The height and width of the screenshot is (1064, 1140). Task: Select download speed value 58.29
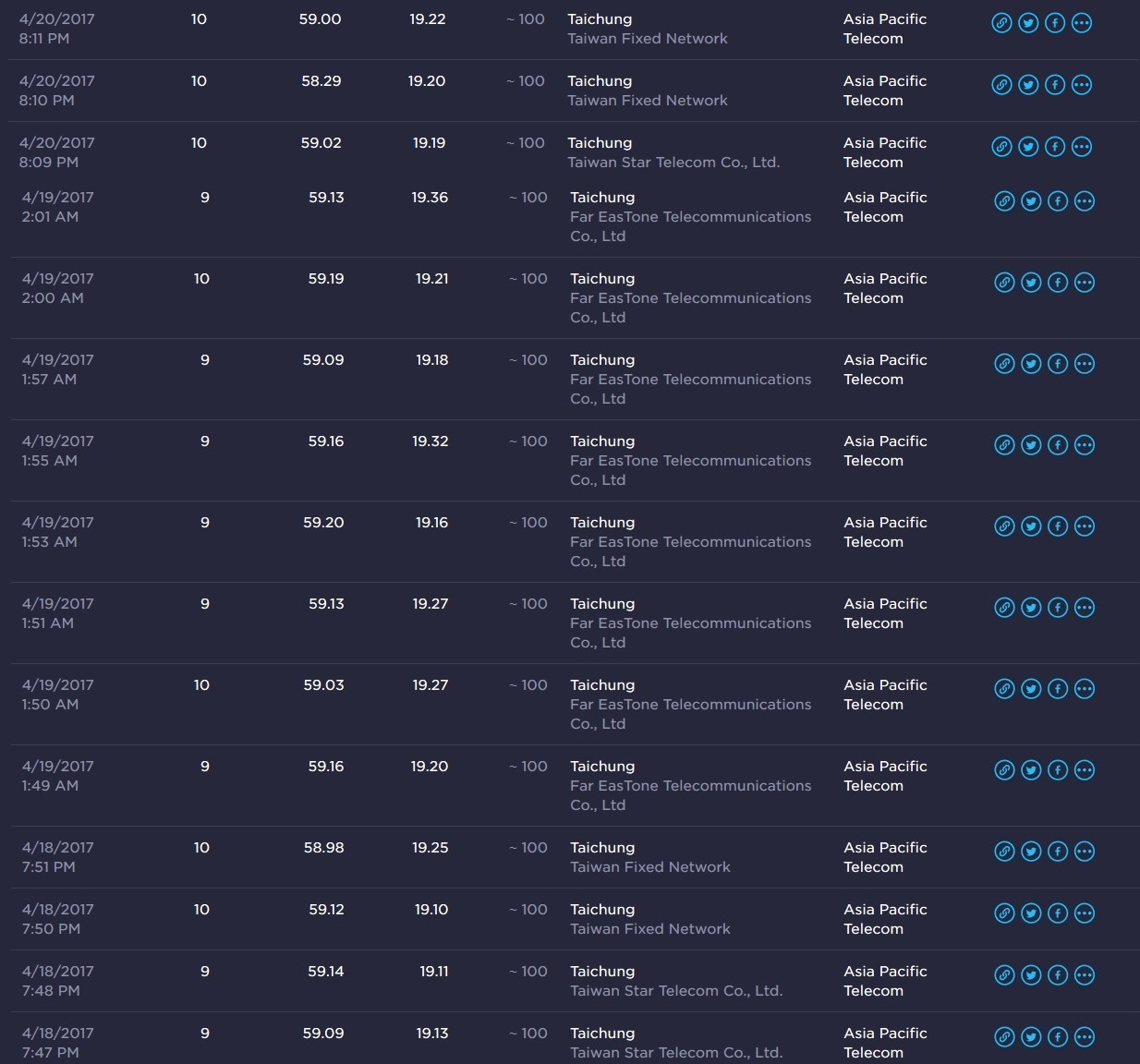[x=321, y=81]
